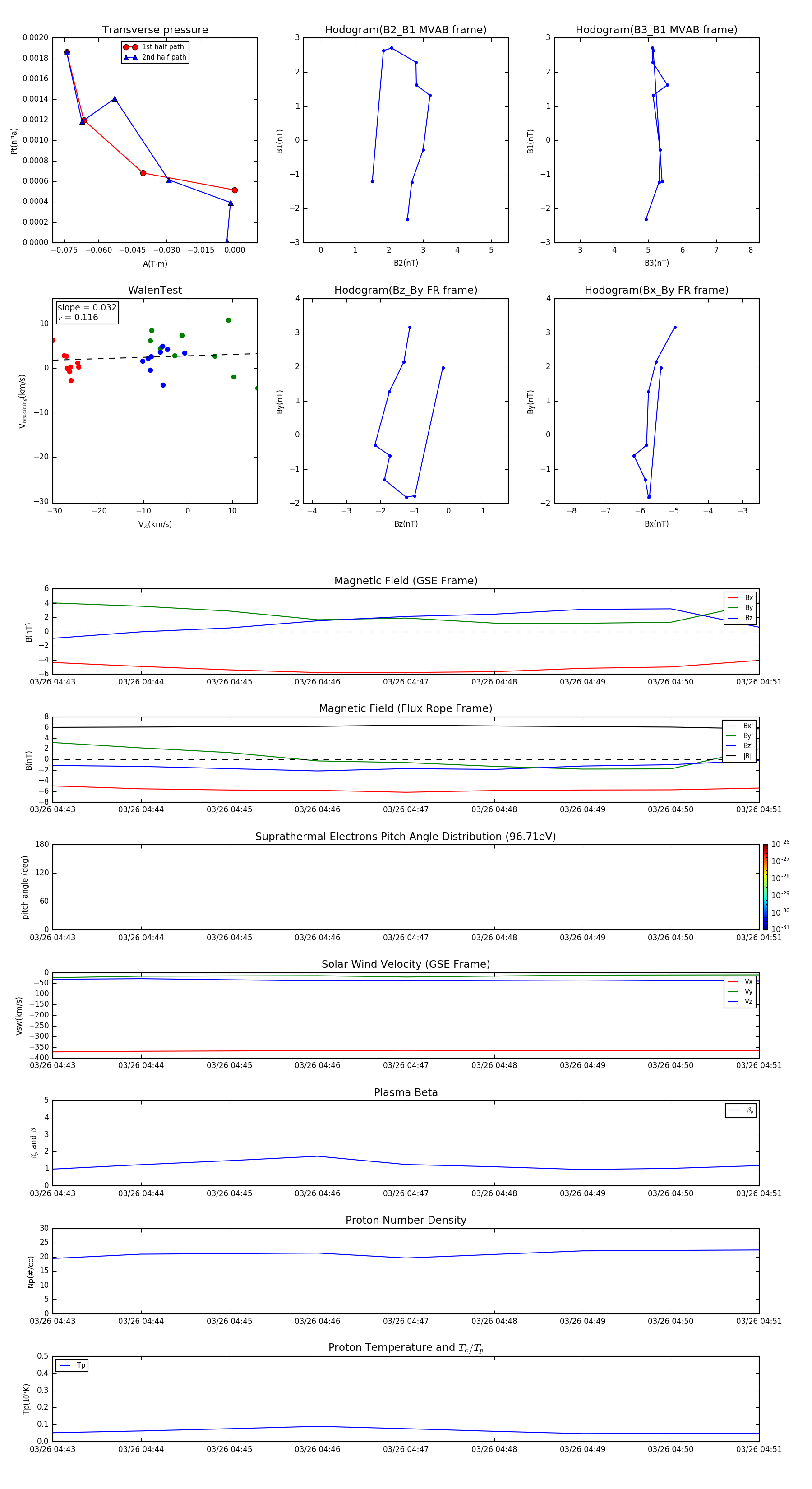Click the "B2(nT)" x-axis label
This screenshot has width=812, height=1489.
[x=406, y=263]
